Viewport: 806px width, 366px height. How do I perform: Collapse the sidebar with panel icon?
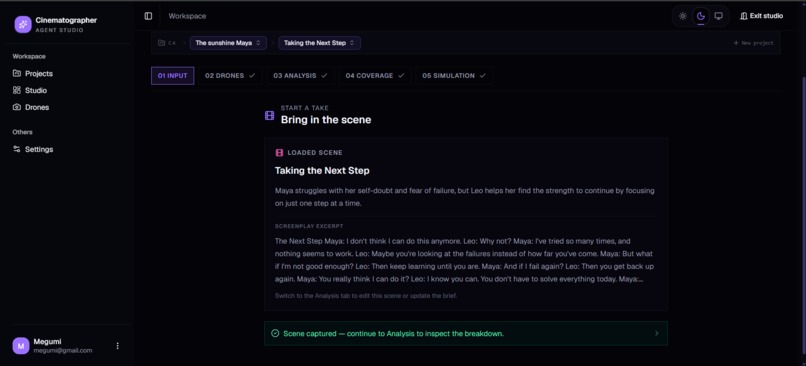[148, 16]
